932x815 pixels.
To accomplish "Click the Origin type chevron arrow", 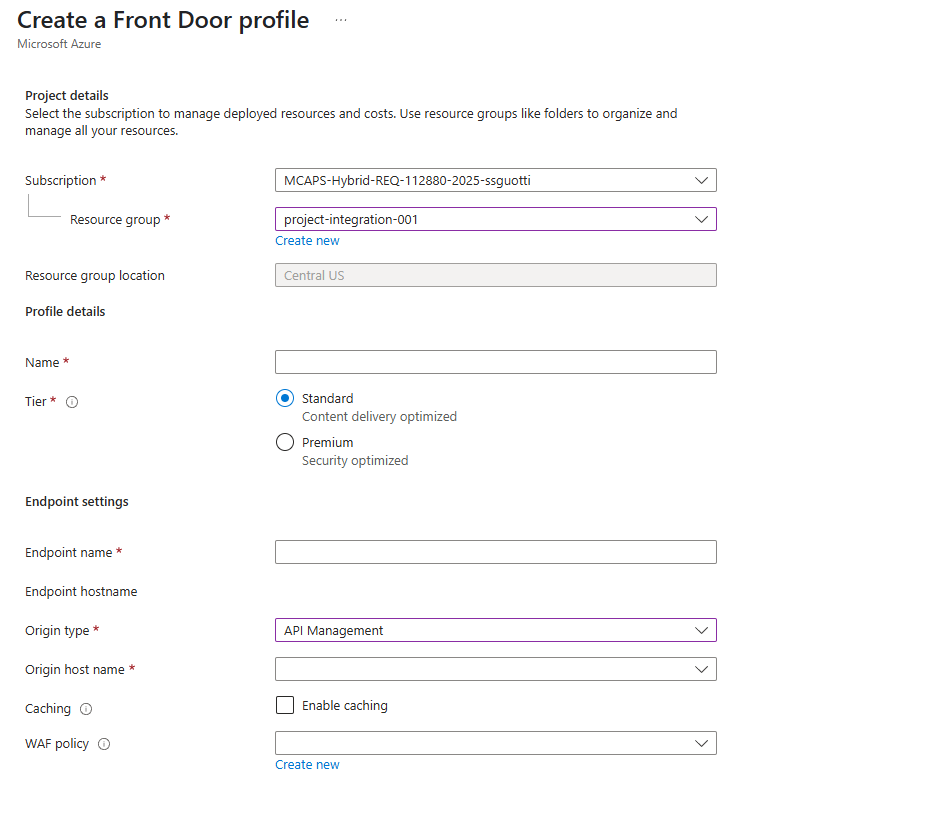I will coord(701,631).
